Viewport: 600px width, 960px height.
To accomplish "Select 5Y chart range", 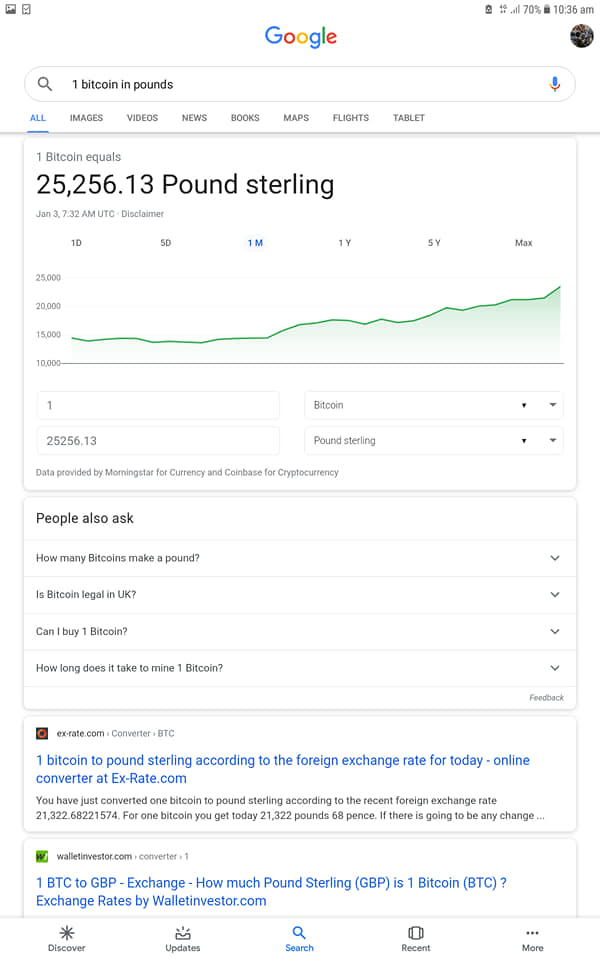I will pyautogui.click(x=434, y=243).
